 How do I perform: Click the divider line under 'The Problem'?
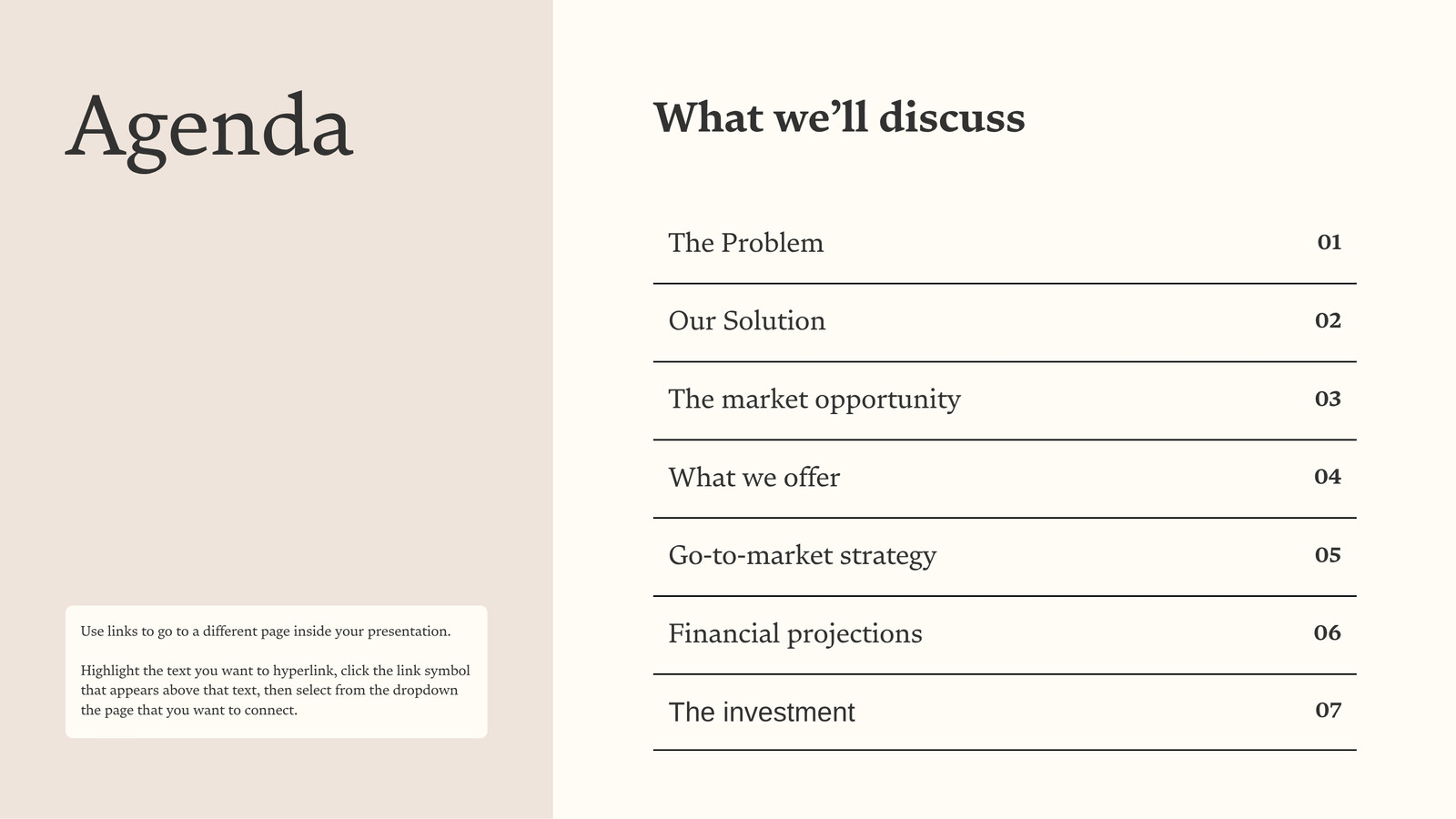(1005, 284)
